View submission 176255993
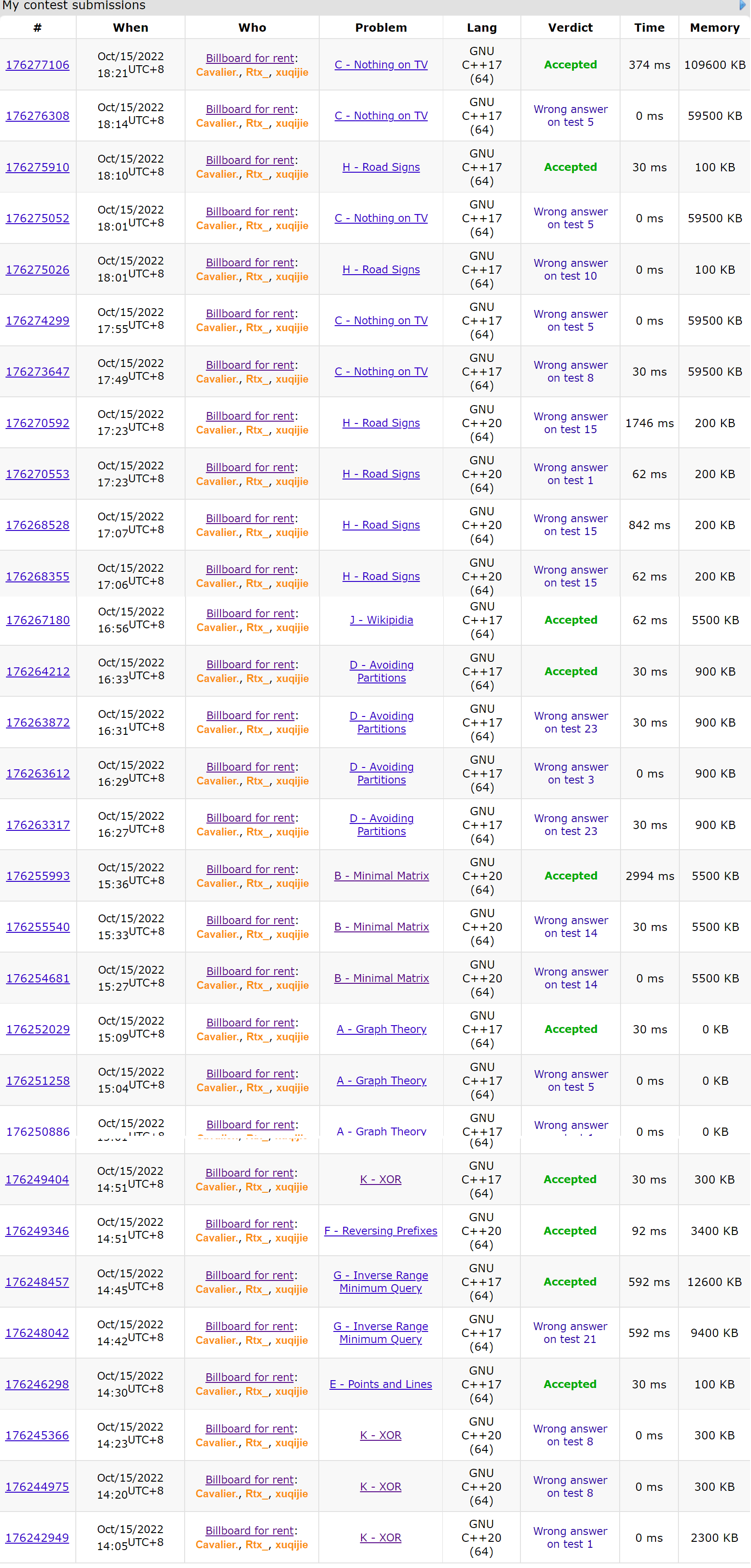This screenshot has width=751, height=1568. coord(38,876)
